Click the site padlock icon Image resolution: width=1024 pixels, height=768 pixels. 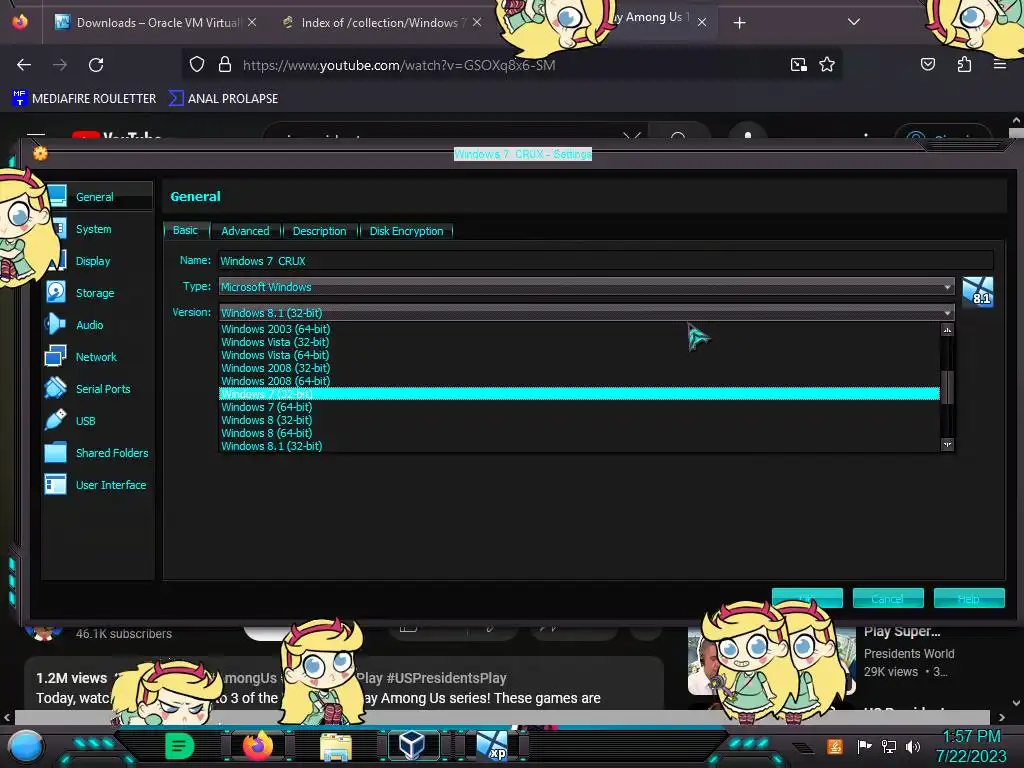click(x=225, y=65)
